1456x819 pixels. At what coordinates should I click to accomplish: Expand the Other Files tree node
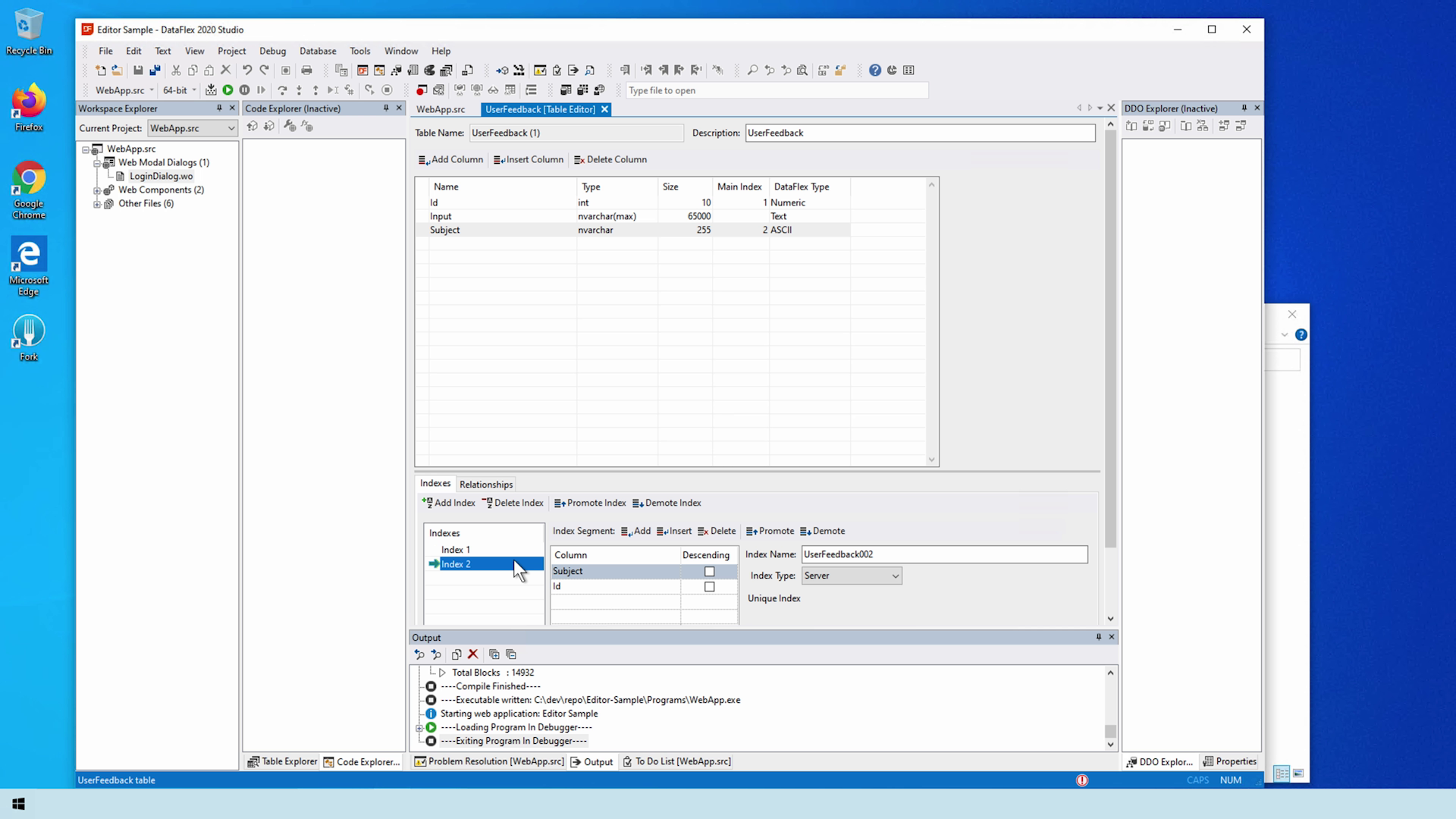(x=97, y=204)
